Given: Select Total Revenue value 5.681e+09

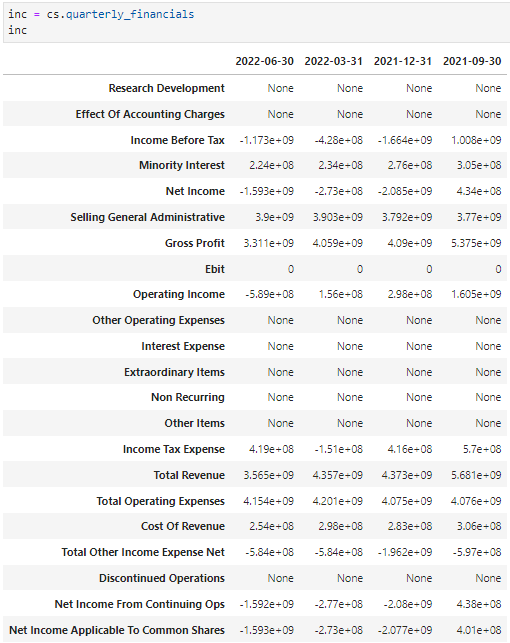Looking at the screenshot, I should (476, 475).
